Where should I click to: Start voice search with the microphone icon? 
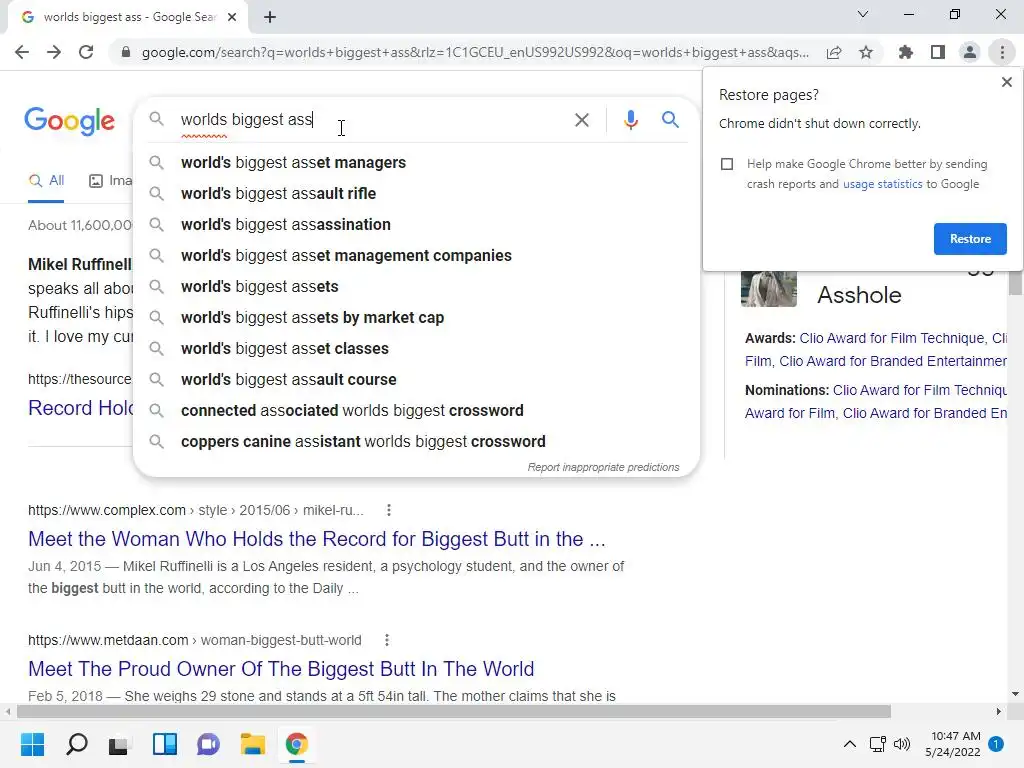pos(630,120)
